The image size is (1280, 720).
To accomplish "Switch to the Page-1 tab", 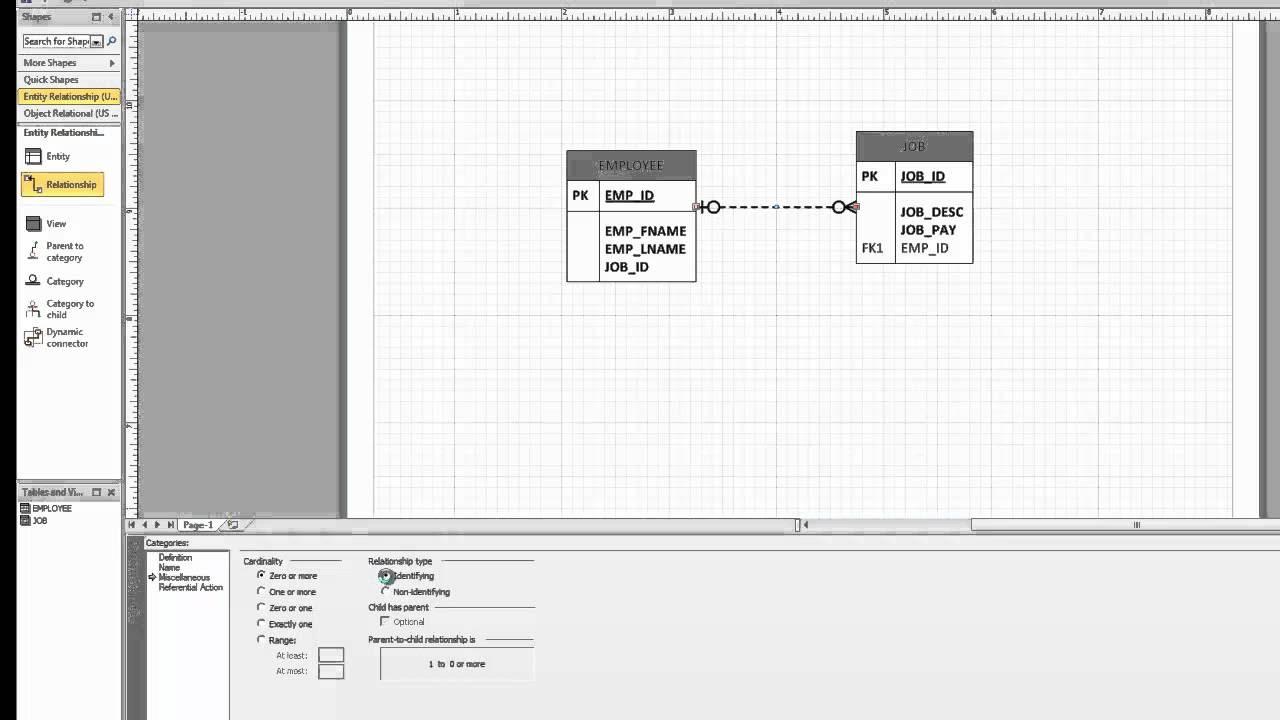I will pos(197,525).
